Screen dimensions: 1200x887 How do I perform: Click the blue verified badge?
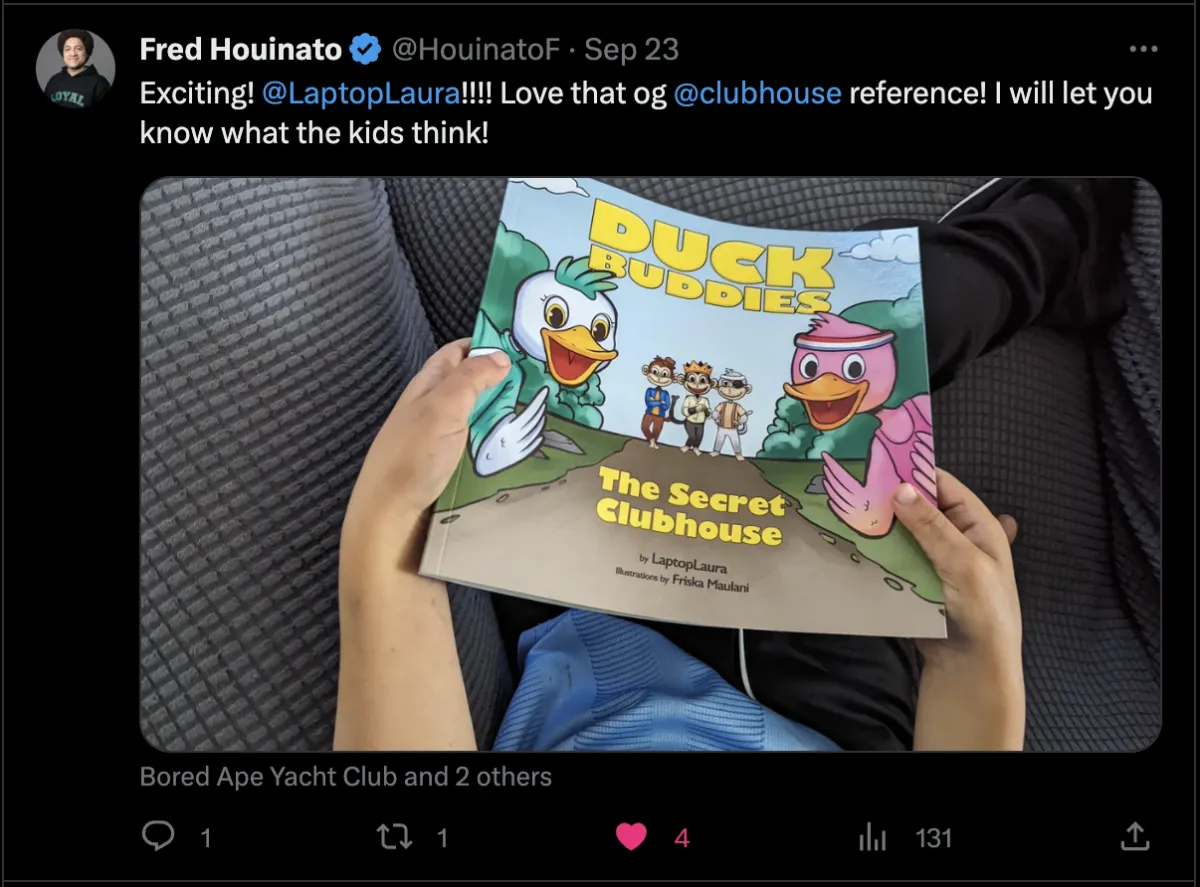click(x=364, y=49)
